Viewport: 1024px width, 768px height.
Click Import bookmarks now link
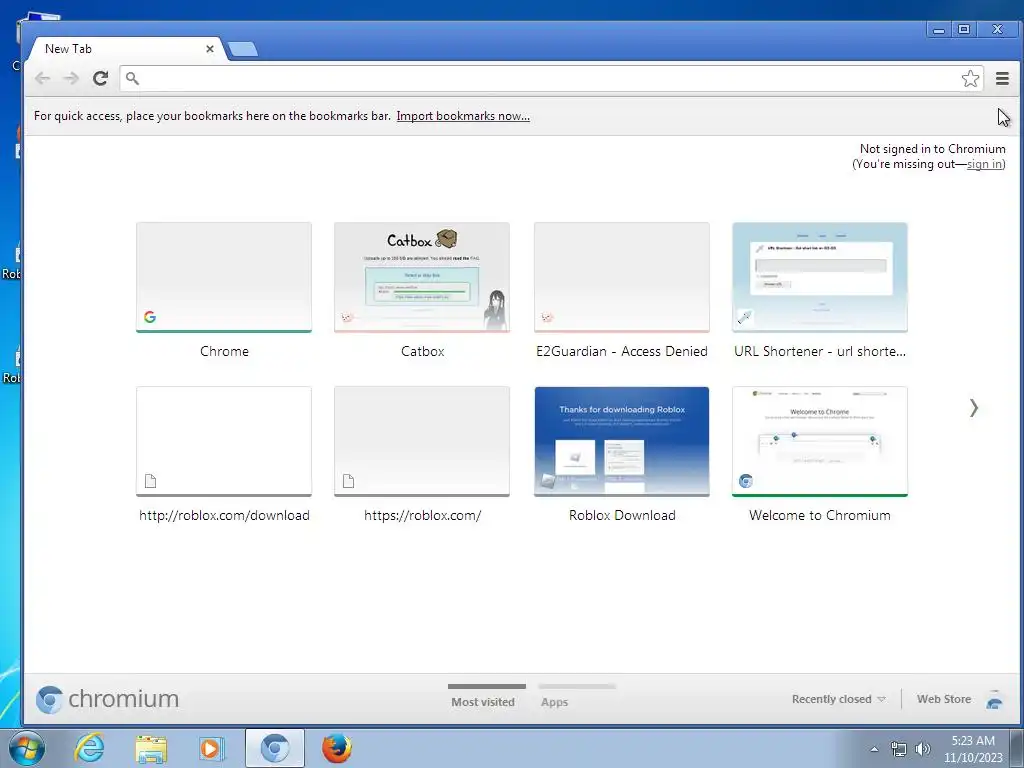coord(463,116)
